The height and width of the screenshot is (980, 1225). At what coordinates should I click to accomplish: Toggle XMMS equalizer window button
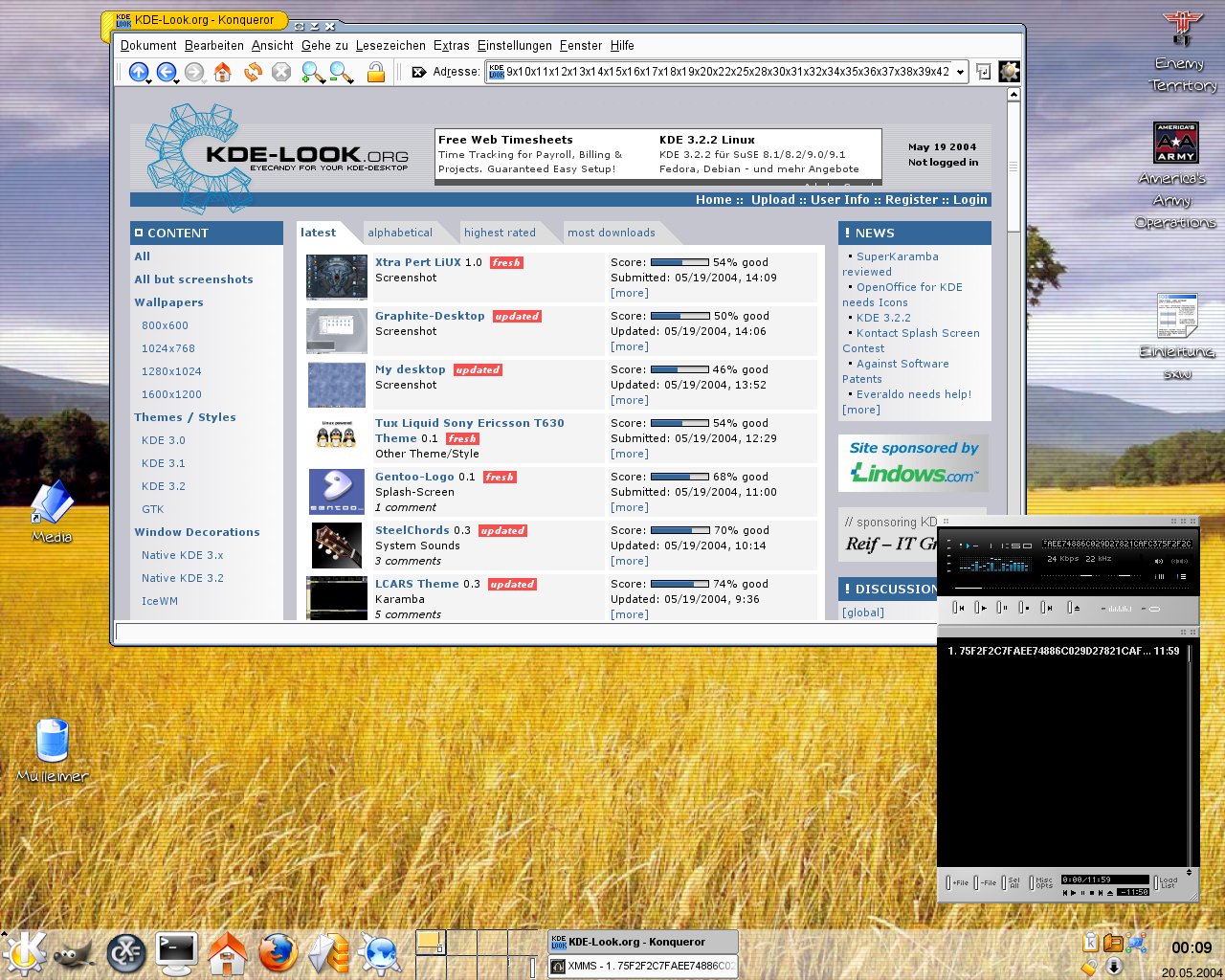[x=1159, y=577]
